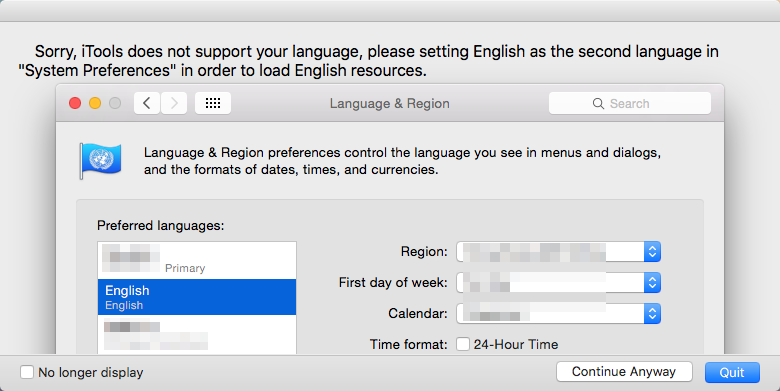Open the Region dropdown
780x391 pixels.
[559, 252]
